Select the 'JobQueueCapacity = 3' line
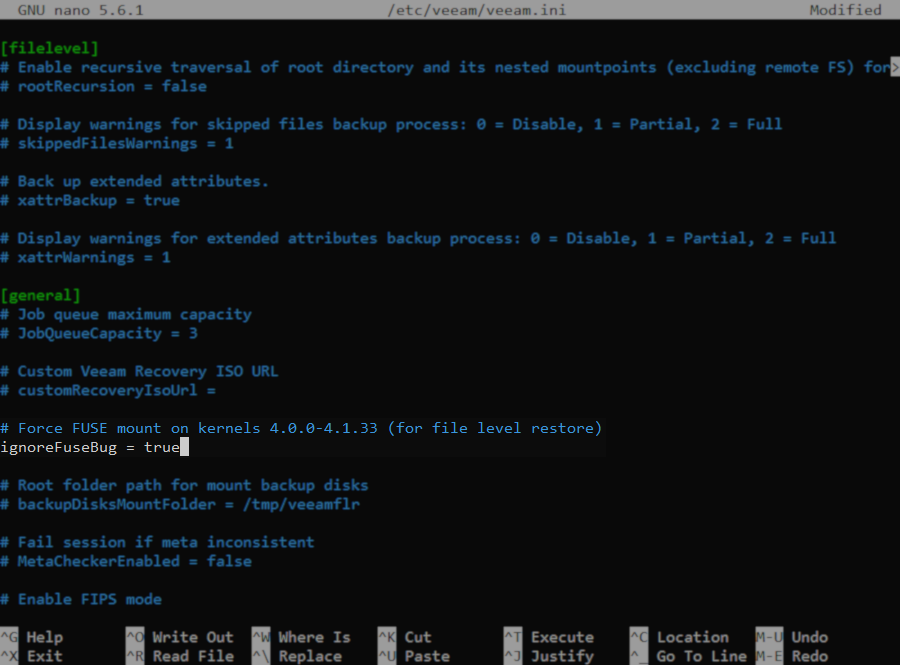The height and width of the screenshot is (665, 900). (99, 333)
